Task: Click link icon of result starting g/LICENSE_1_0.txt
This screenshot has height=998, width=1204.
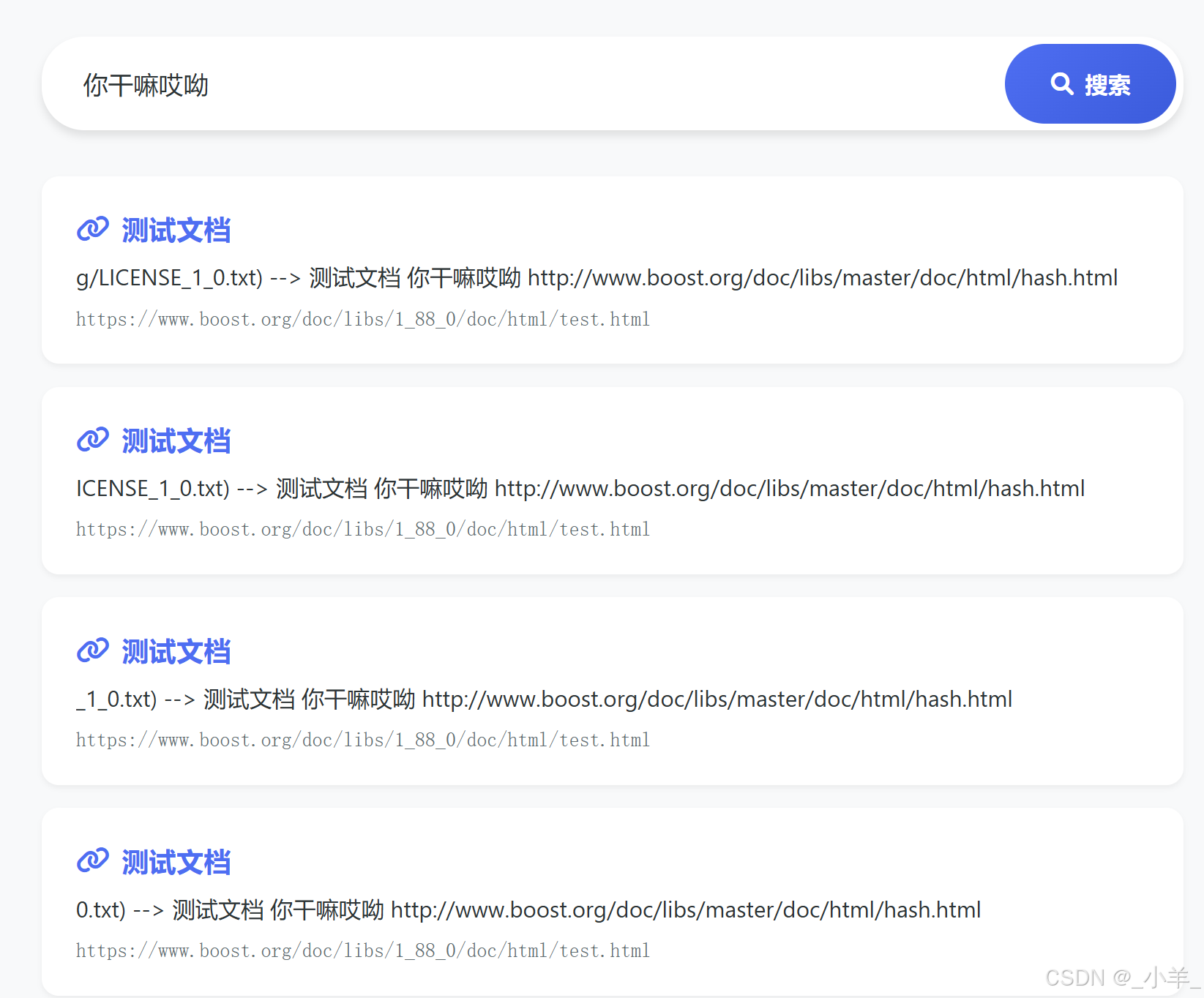Action: 93,229
